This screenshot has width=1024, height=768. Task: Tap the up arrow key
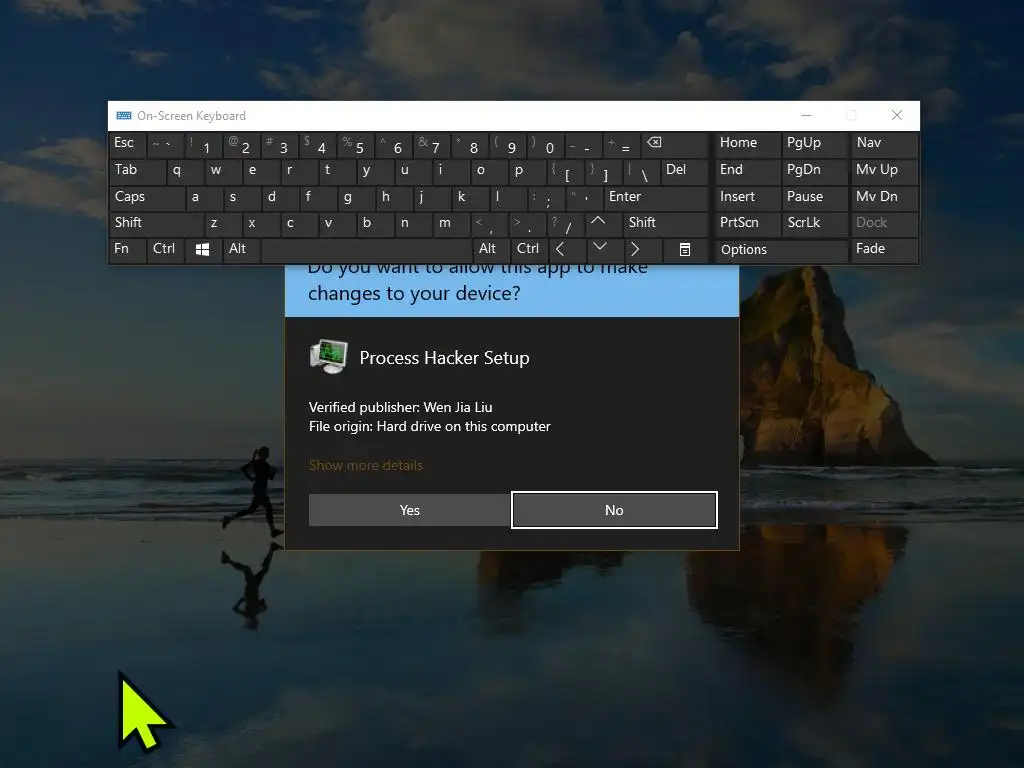(602, 223)
